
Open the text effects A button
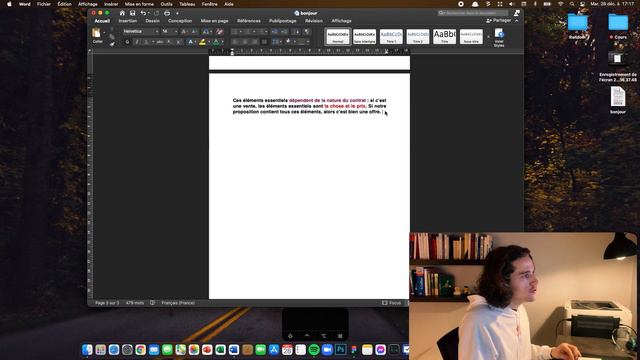[190, 42]
